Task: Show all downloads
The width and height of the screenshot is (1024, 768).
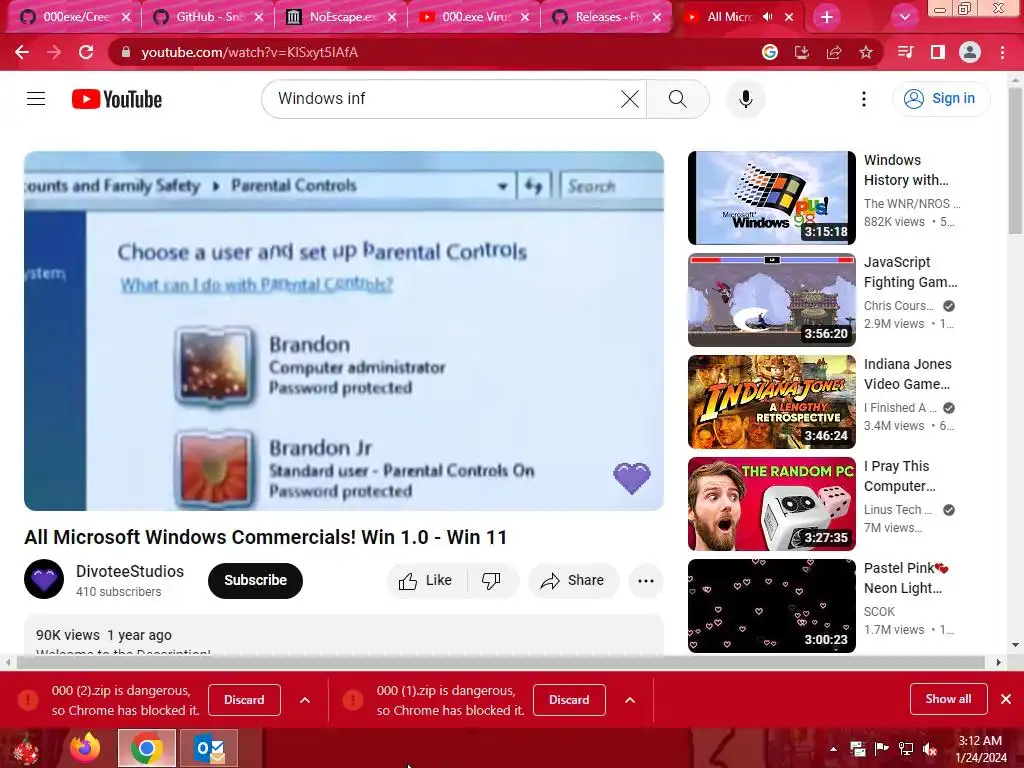Action: tap(948, 699)
